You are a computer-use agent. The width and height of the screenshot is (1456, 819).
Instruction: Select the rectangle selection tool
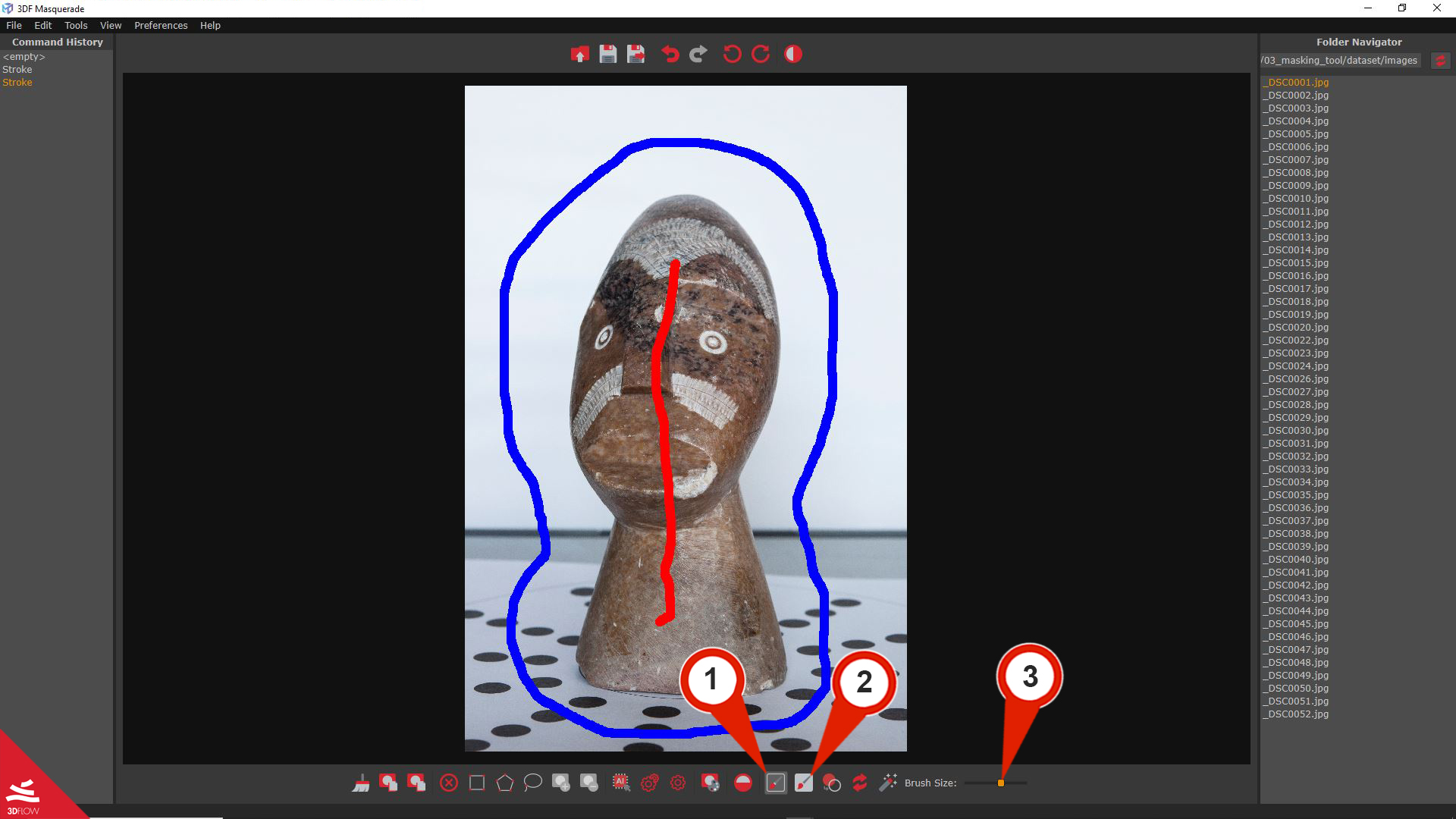point(477,783)
